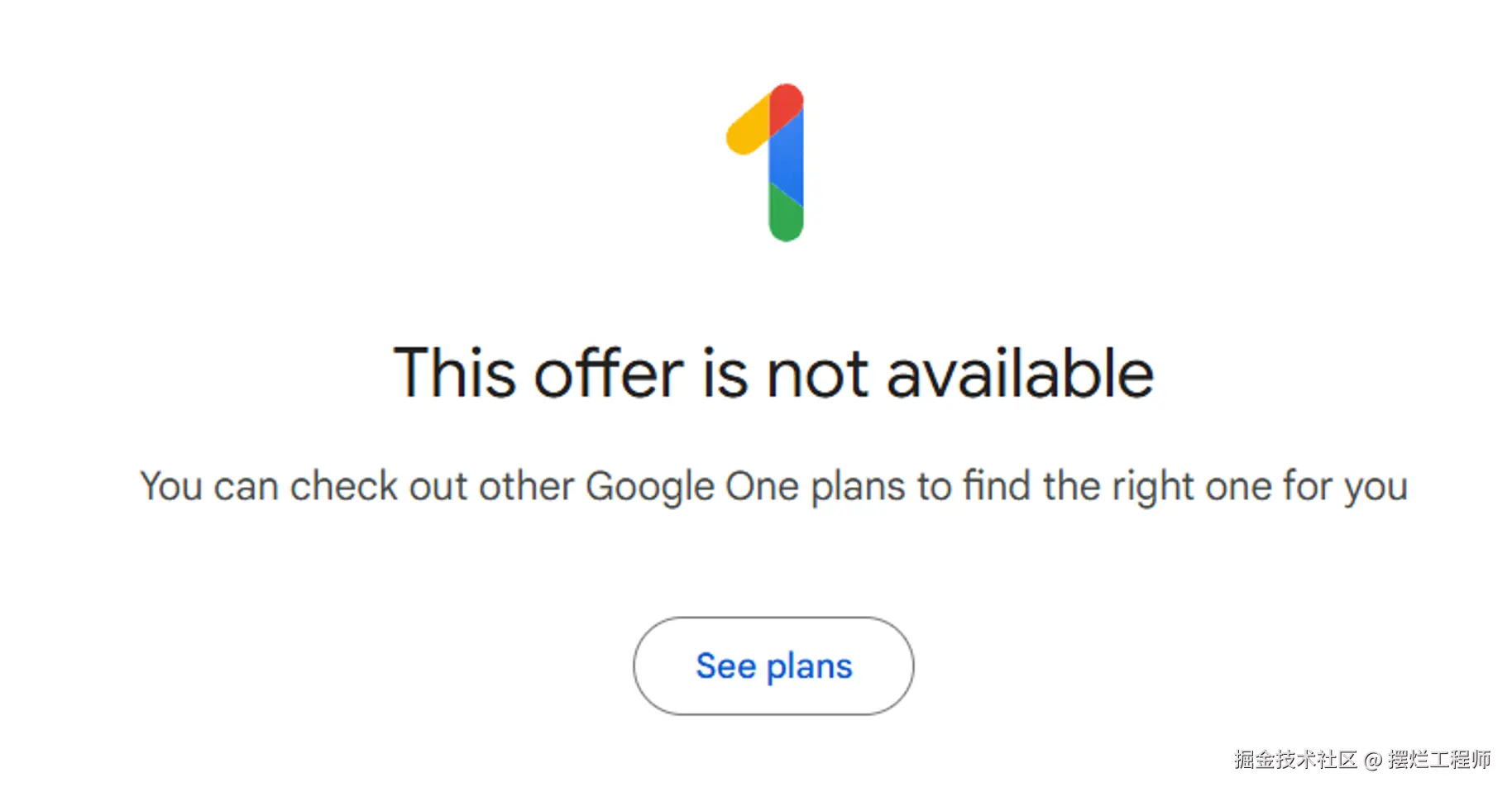The image size is (1512, 792).
Task: Click the word "offer" in the heading
Action: coord(609,374)
